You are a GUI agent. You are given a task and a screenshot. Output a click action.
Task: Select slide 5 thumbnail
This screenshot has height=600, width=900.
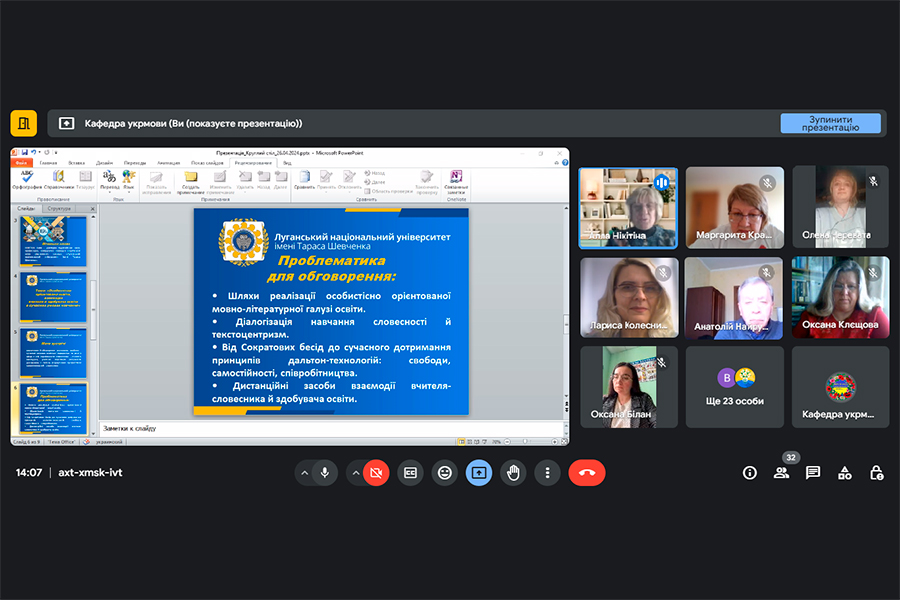(53, 353)
